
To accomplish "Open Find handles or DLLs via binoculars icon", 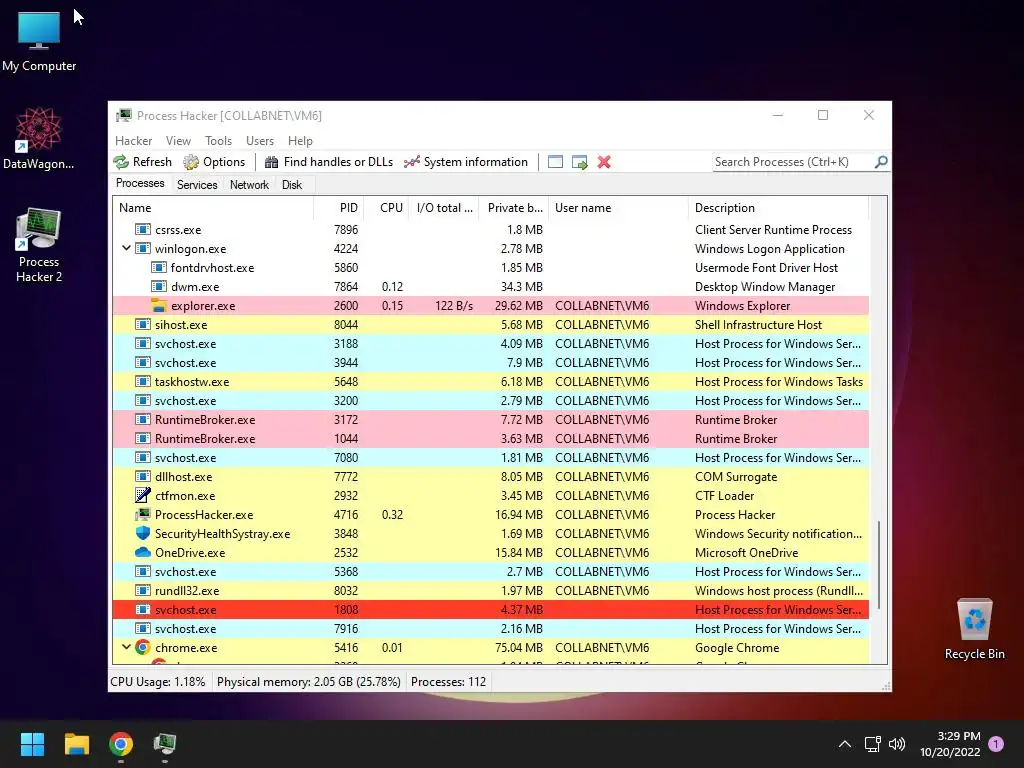I will [272, 162].
